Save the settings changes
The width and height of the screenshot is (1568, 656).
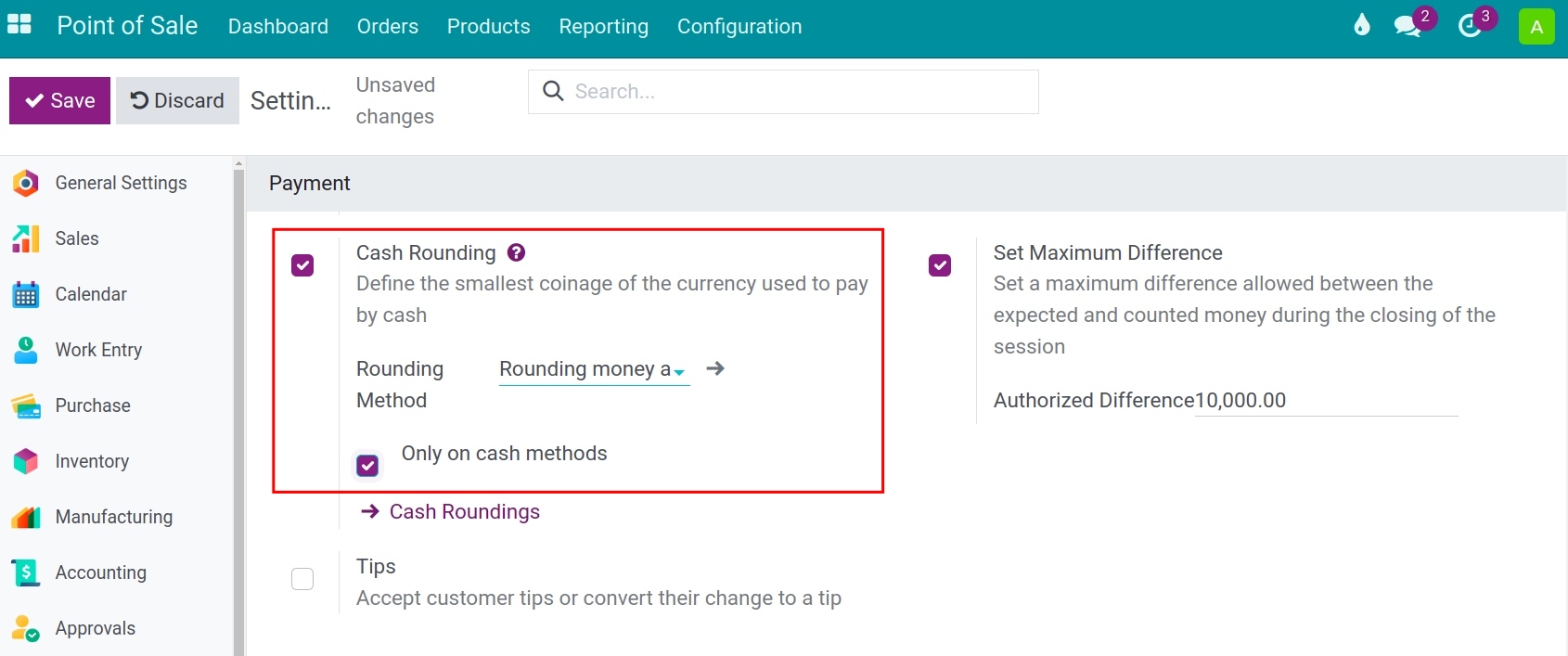click(x=59, y=100)
